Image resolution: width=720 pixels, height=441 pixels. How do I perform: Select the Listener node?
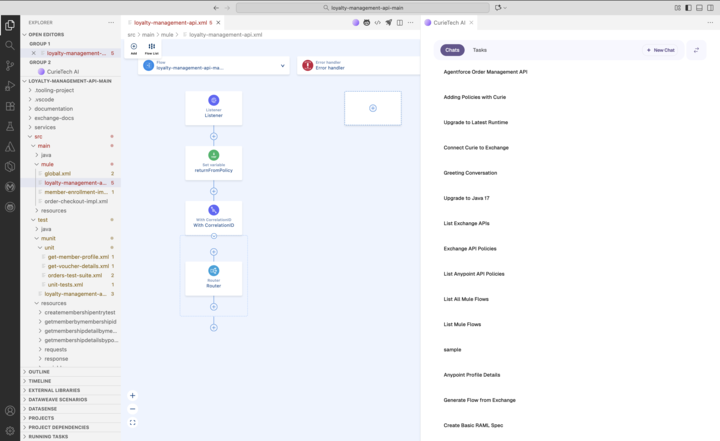click(214, 107)
